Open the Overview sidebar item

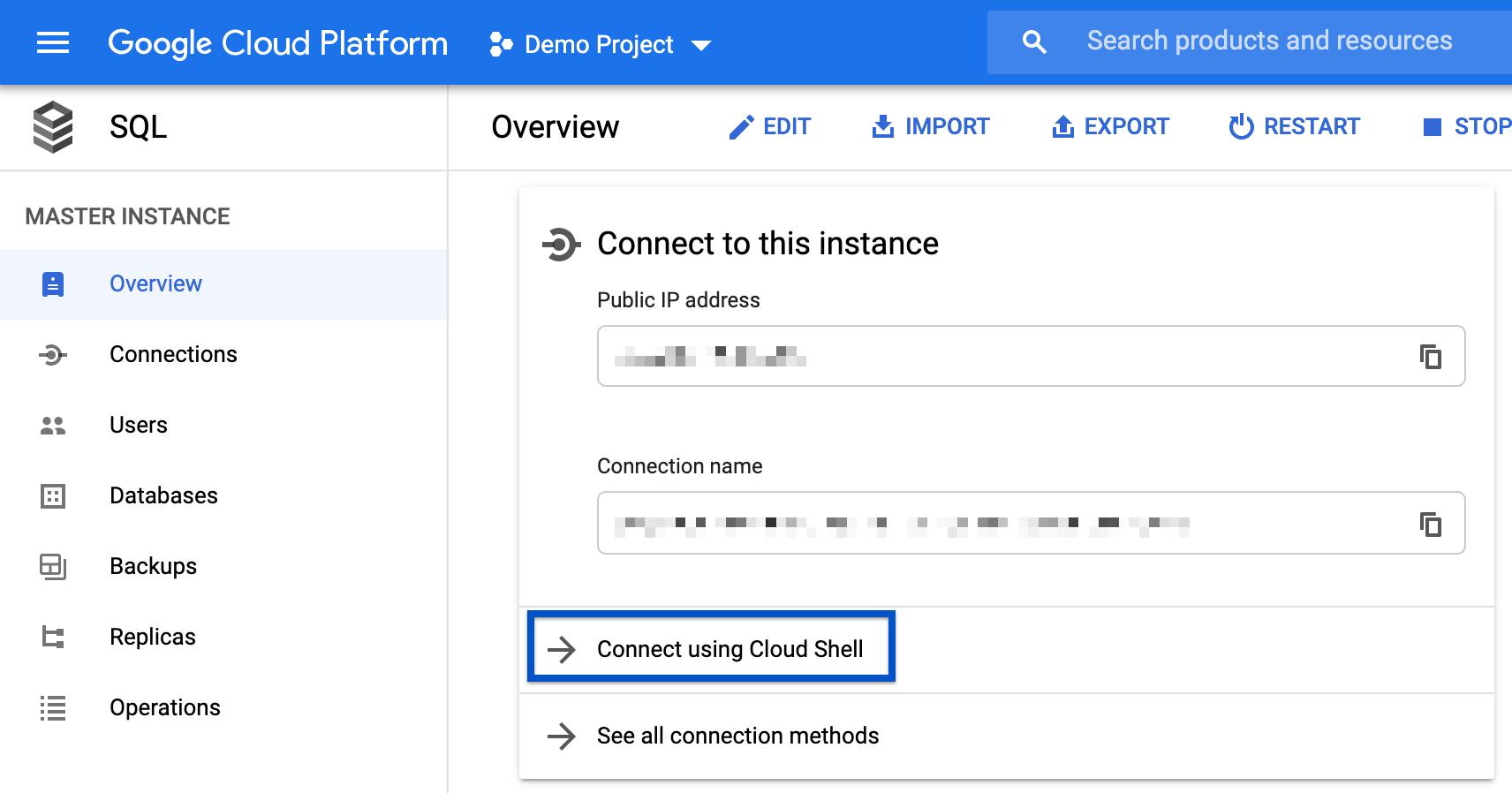(223, 284)
